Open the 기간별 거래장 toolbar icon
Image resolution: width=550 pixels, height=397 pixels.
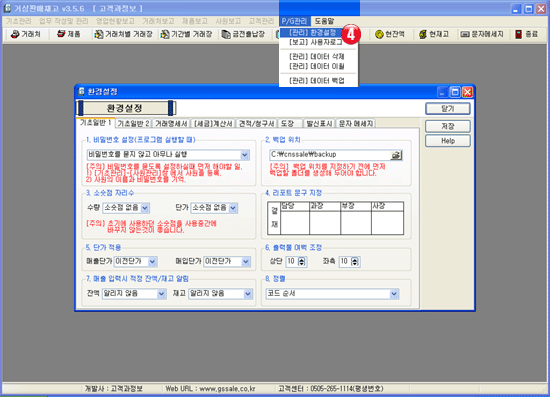tap(186, 34)
